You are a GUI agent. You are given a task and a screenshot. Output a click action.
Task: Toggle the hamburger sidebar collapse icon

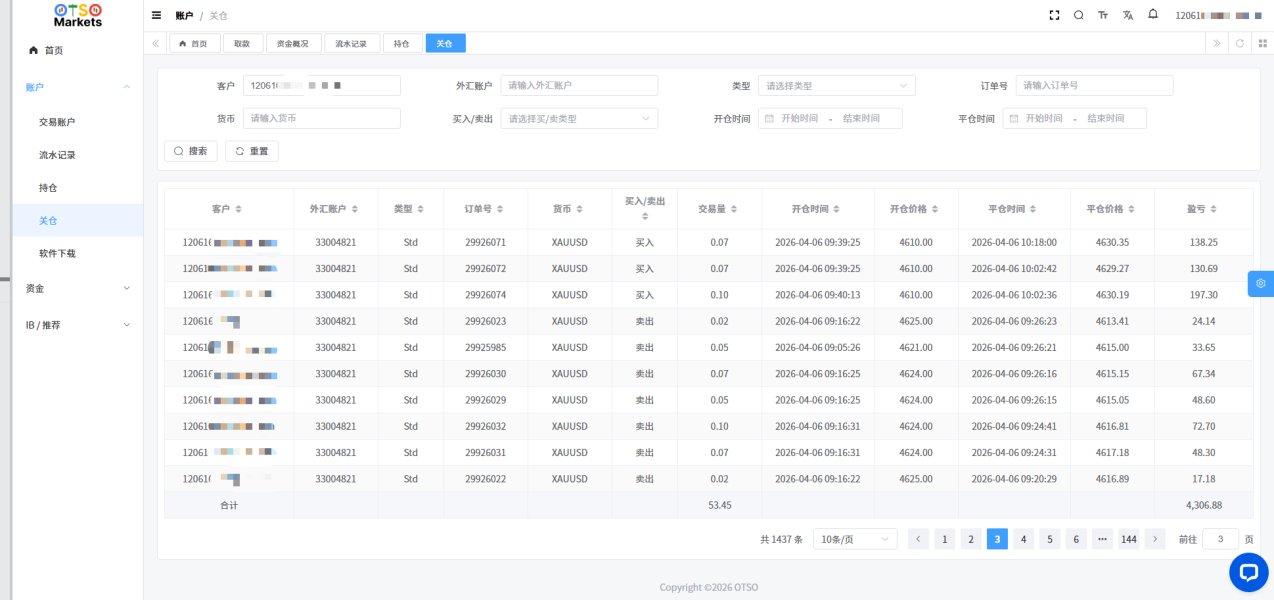point(156,15)
